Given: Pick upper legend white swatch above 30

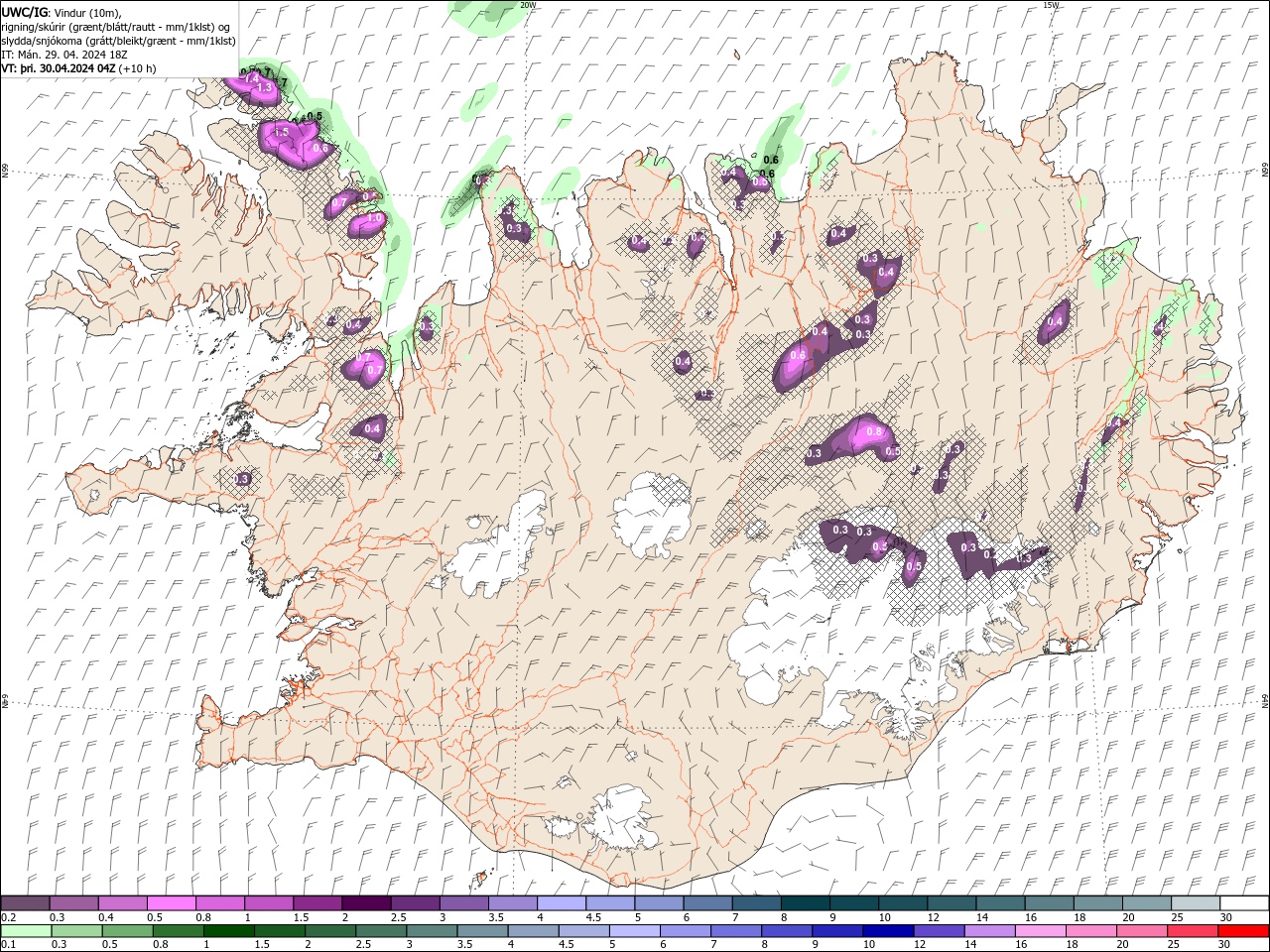Looking at the screenshot, I should coord(1244,903).
